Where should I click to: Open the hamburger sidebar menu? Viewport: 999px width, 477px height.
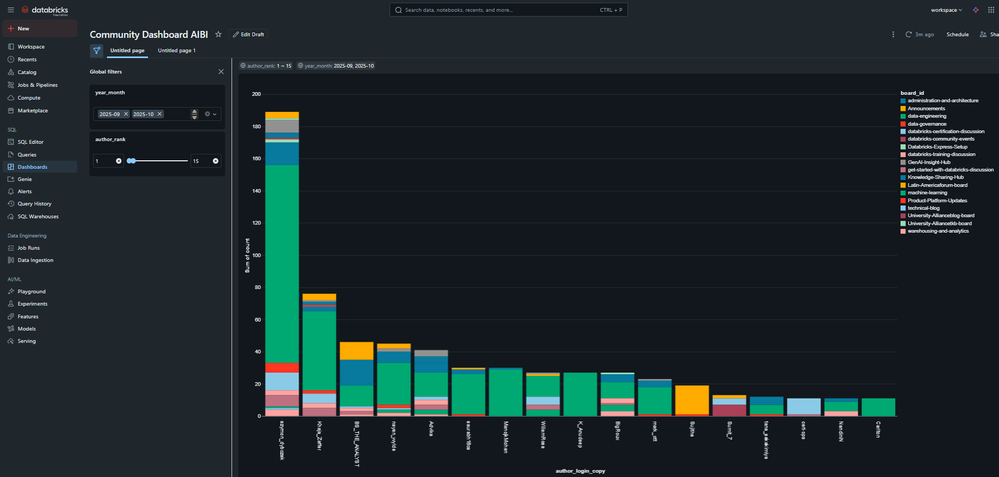pyautogui.click(x=10, y=10)
